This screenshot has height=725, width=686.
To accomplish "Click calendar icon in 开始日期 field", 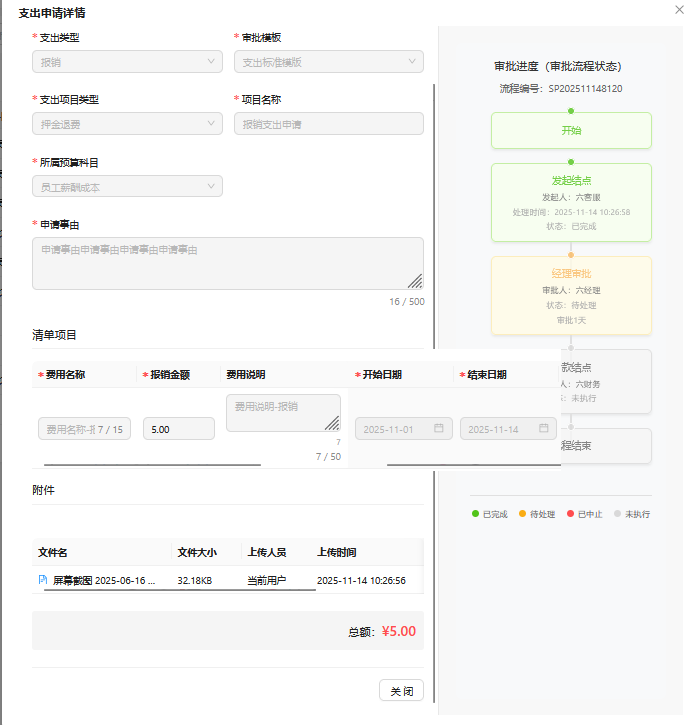I will pyautogui.click(x=438, y=428).
